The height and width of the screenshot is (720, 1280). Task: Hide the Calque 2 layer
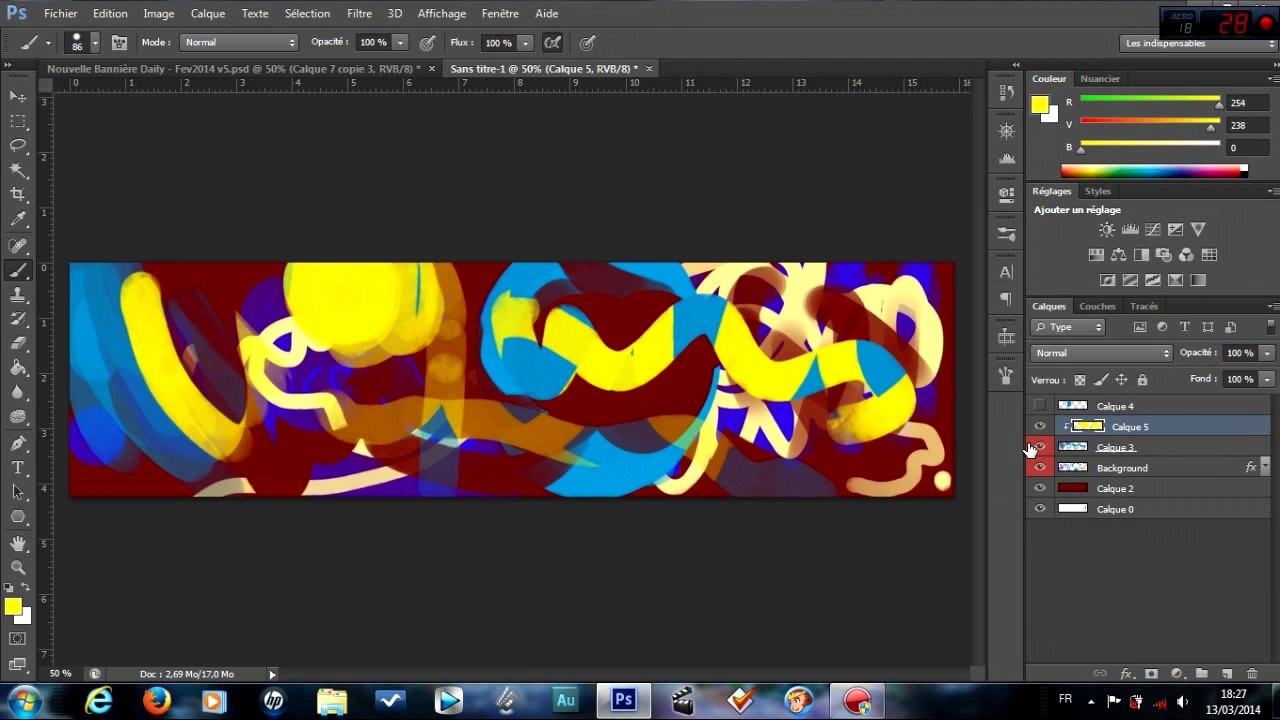pyautogui.click(x=1040, y=488)
